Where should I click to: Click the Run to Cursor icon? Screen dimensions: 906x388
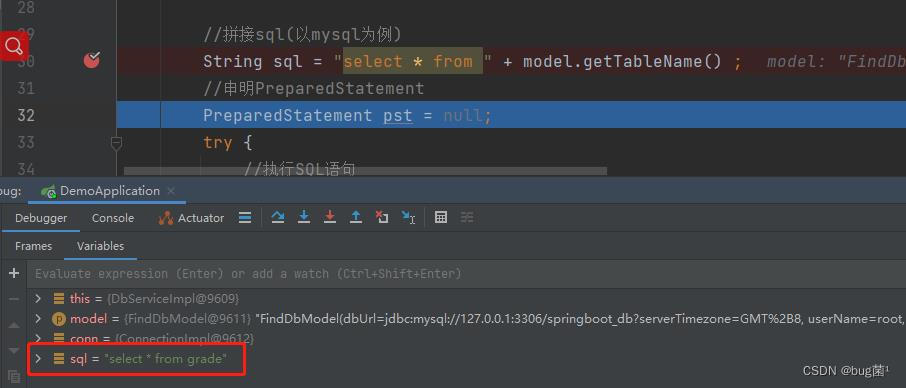click(409, 217)
